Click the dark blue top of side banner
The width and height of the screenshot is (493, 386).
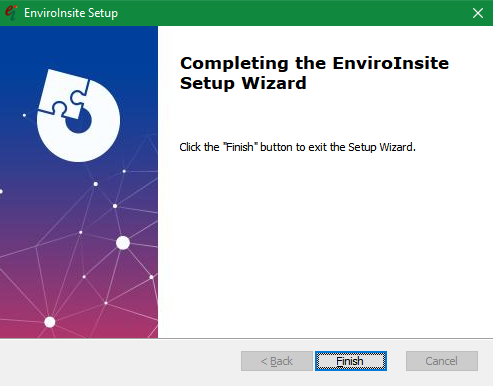tap(79, 43)
